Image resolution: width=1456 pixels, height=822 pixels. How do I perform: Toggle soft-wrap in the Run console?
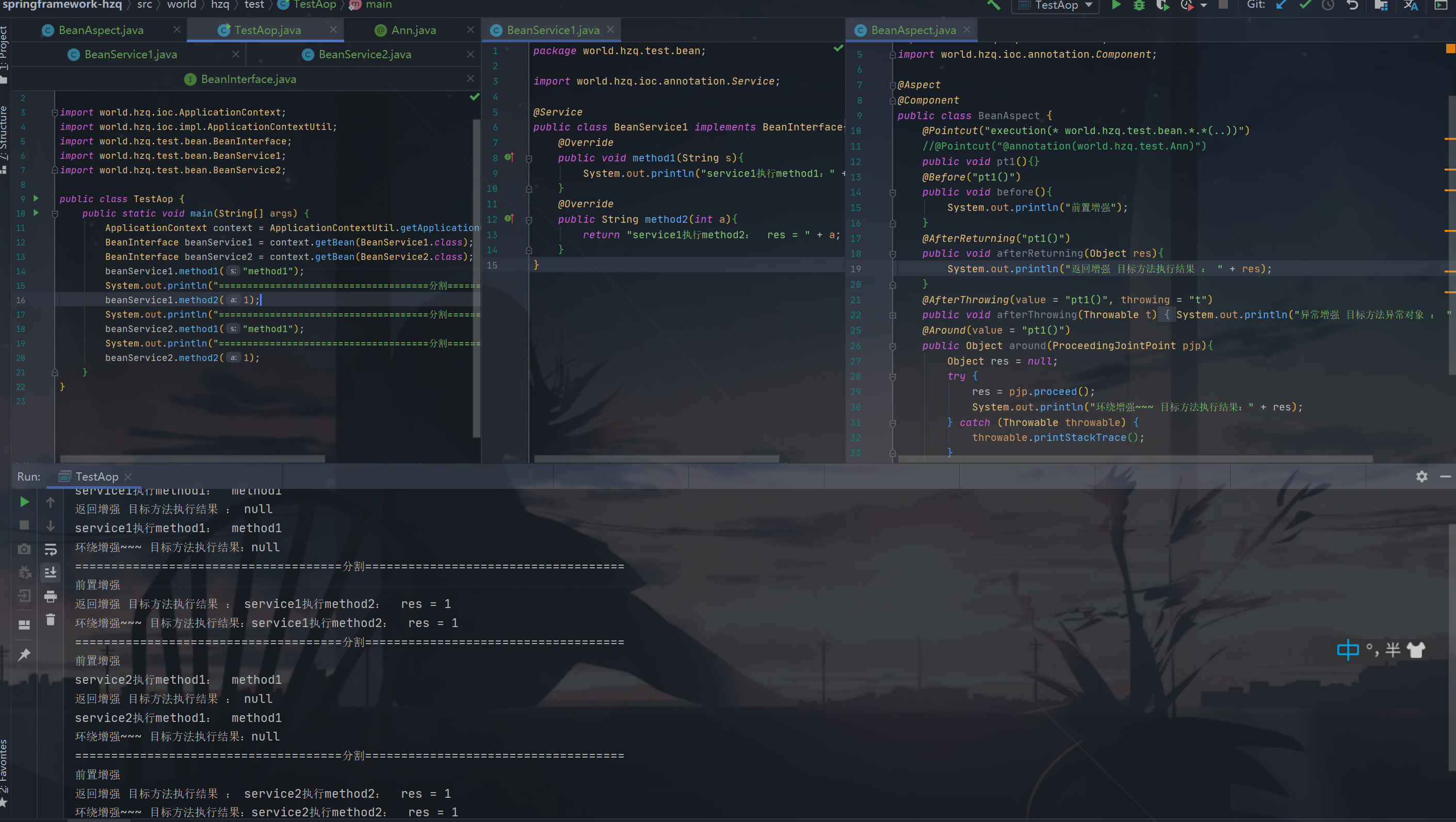pyautogui.click(x=51, y=550)
